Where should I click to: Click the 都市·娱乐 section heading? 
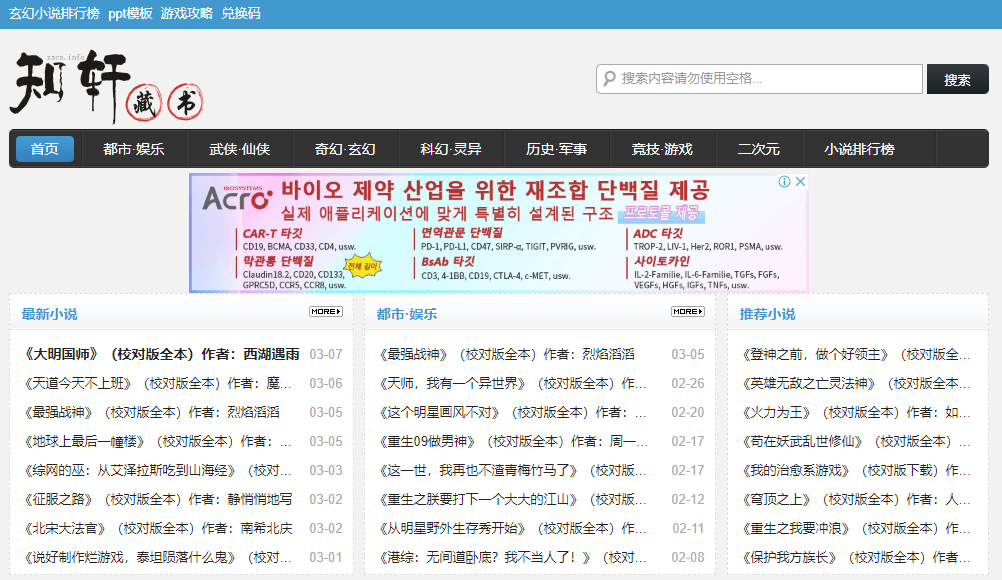pyautogui.click(x=407, y=314)
